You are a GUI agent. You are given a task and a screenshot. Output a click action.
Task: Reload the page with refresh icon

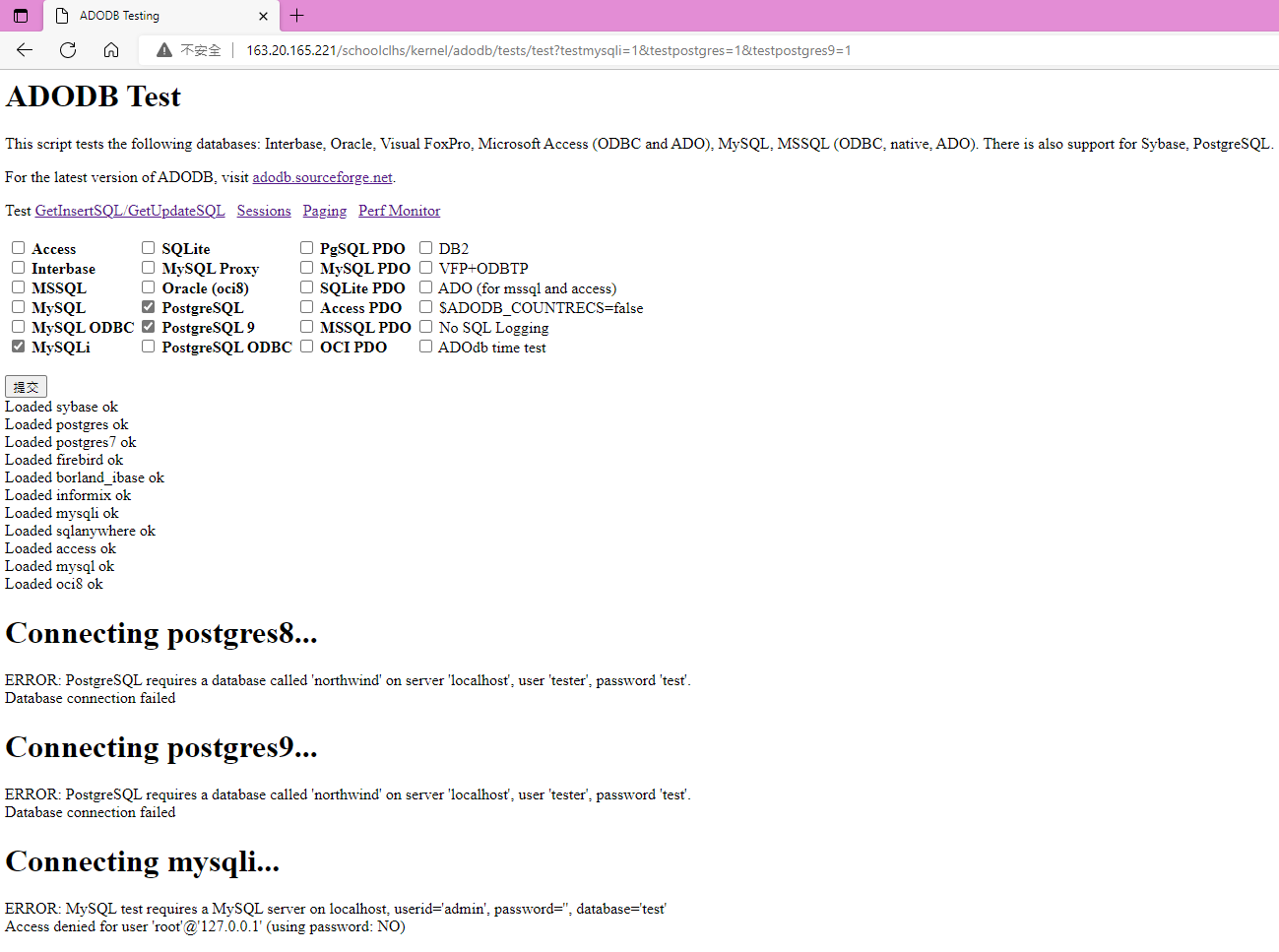coord(68,50)
